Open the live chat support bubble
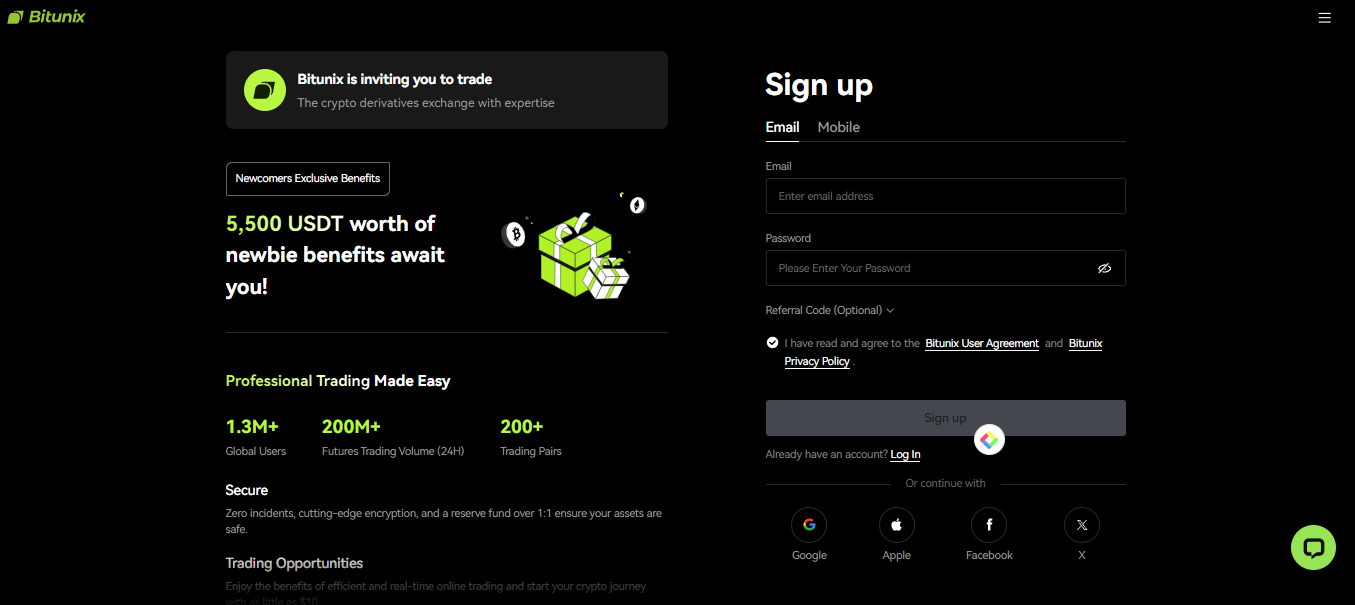Screen dimensions: 1355x605 1313,547
